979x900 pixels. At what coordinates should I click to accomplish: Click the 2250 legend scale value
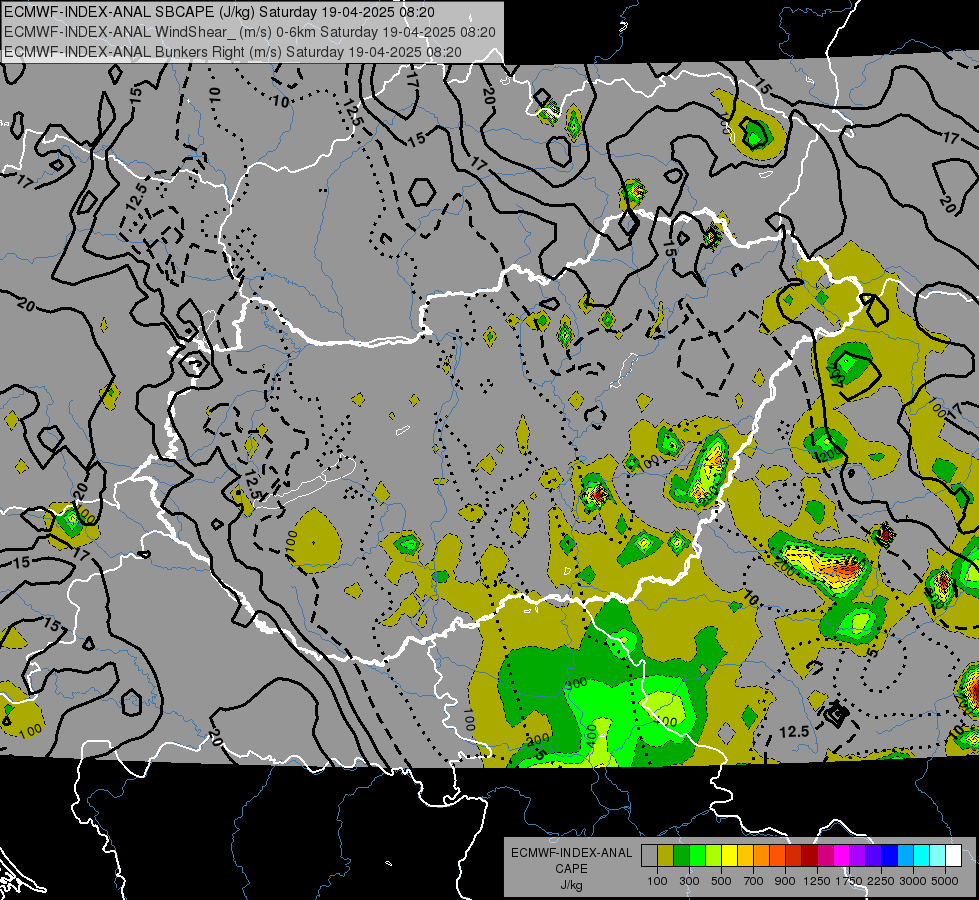(x=881, y=881)
